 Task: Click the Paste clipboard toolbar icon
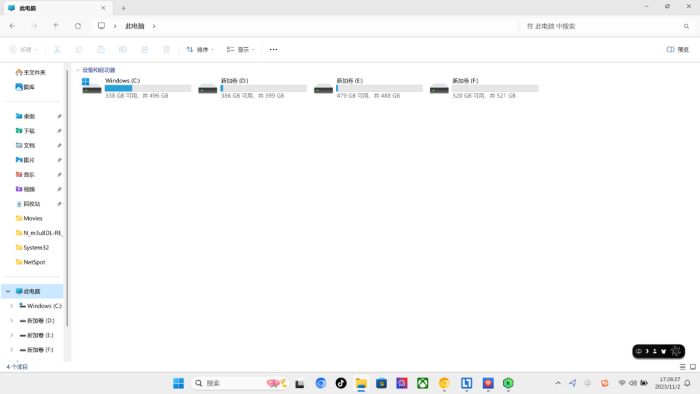tap(101, 50)
